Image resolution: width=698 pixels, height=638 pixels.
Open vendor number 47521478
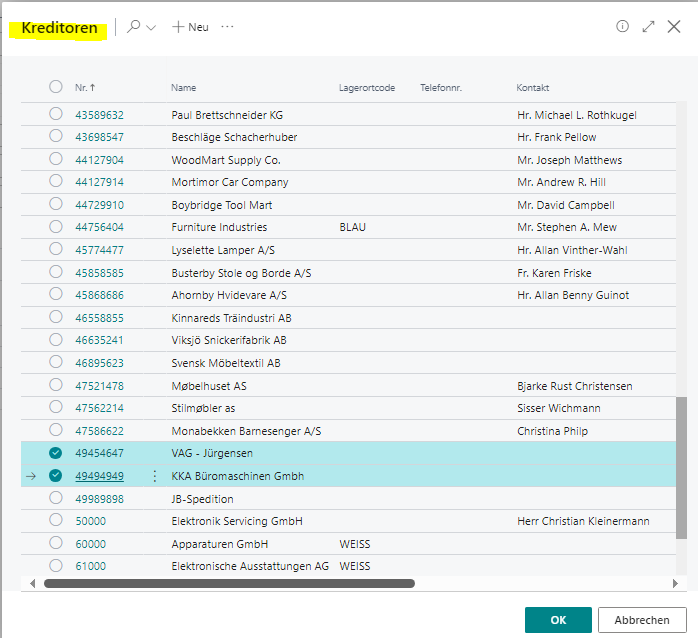click(x=99, y=386)
